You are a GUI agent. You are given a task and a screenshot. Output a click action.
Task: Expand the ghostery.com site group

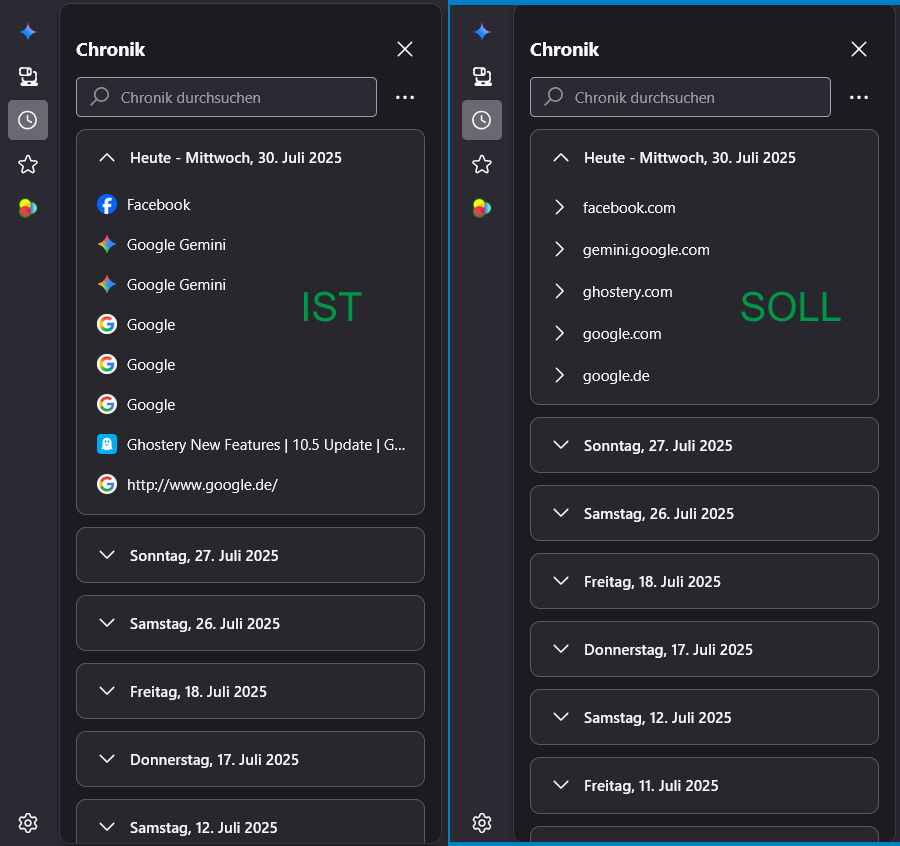click(x=627, y=292)
